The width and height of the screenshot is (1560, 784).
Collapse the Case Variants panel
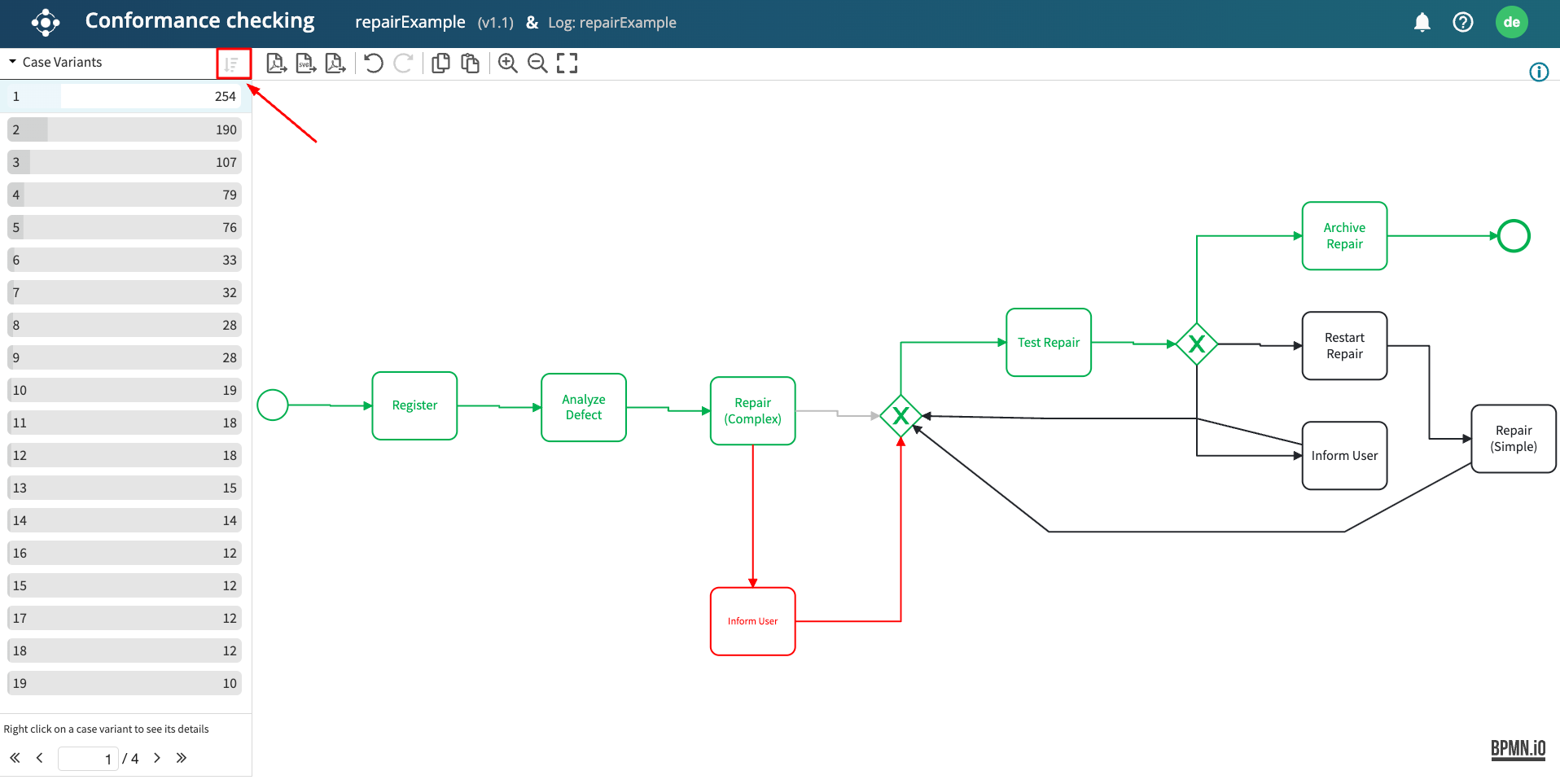coord(13,62)
